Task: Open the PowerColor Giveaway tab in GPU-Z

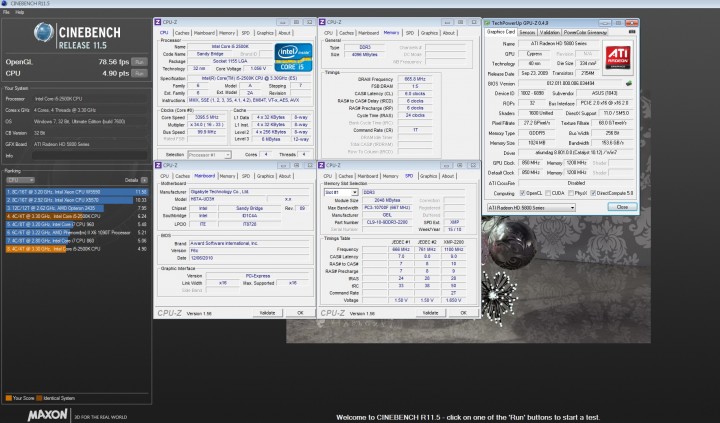Action: pos(585,32)
